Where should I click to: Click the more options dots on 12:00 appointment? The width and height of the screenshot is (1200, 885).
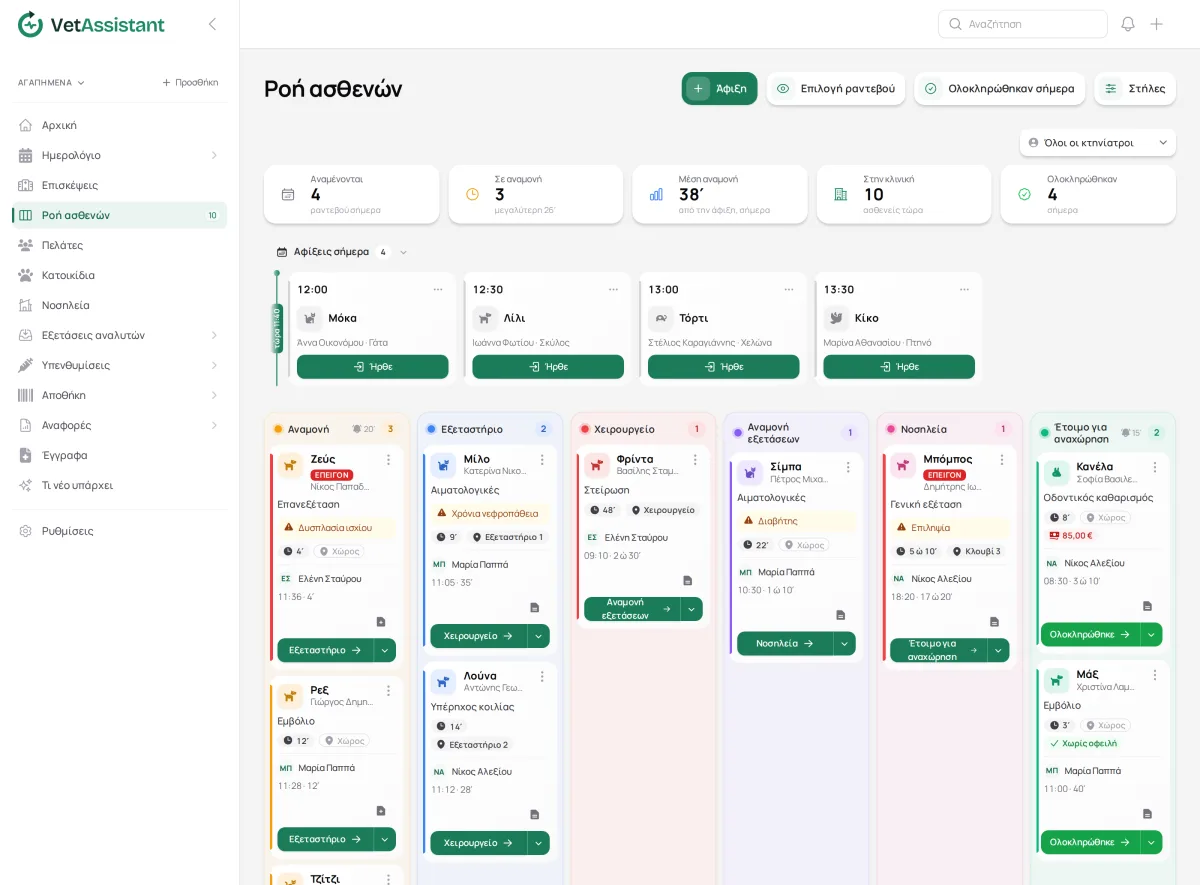[438, 290]
